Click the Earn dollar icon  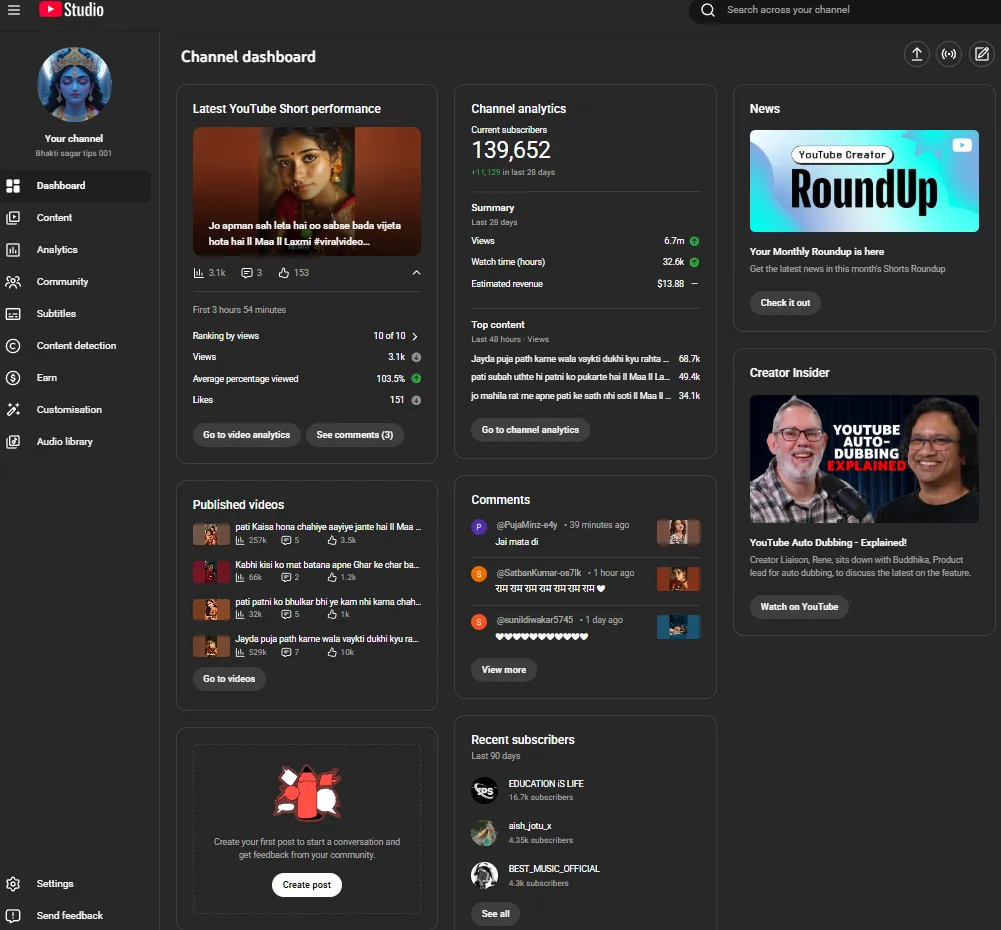pos(13,377)
